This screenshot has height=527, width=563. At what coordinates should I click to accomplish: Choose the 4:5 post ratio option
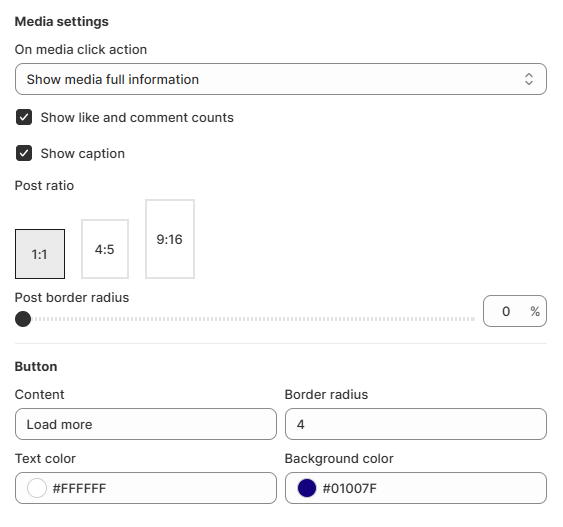(105, 249)
